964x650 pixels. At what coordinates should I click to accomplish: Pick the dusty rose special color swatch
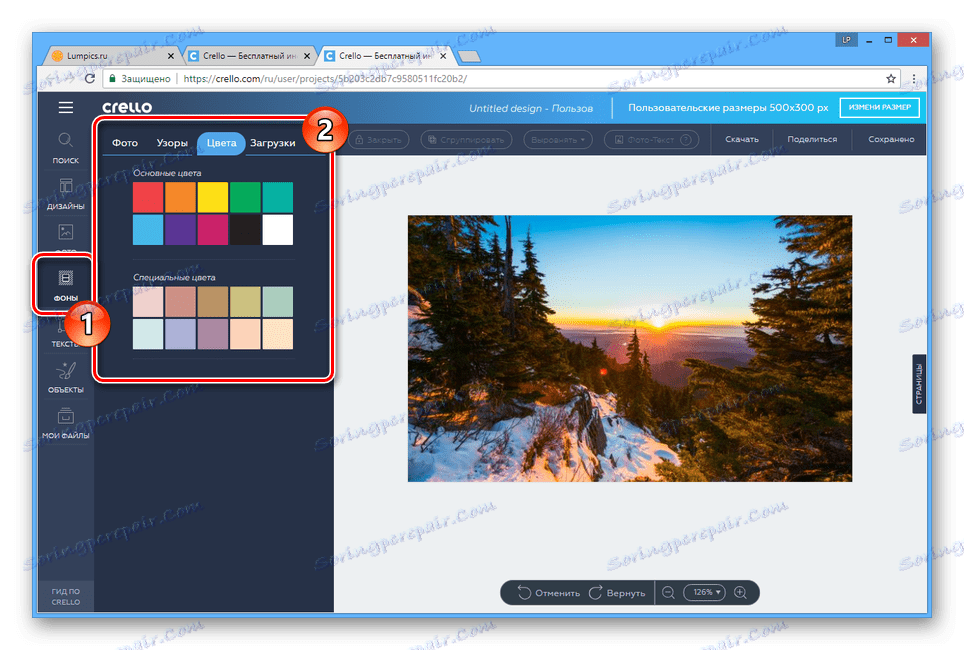coord(180,302)
